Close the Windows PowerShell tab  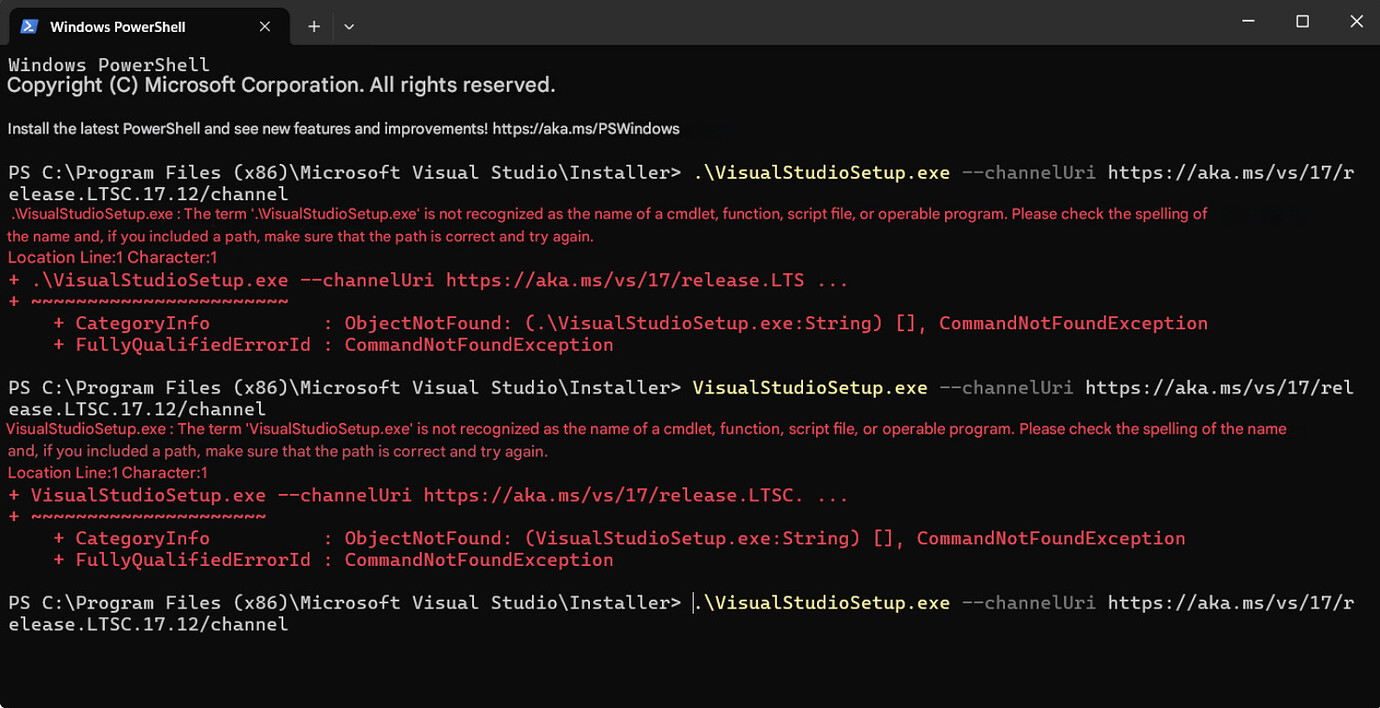click(x=264, y=26)
